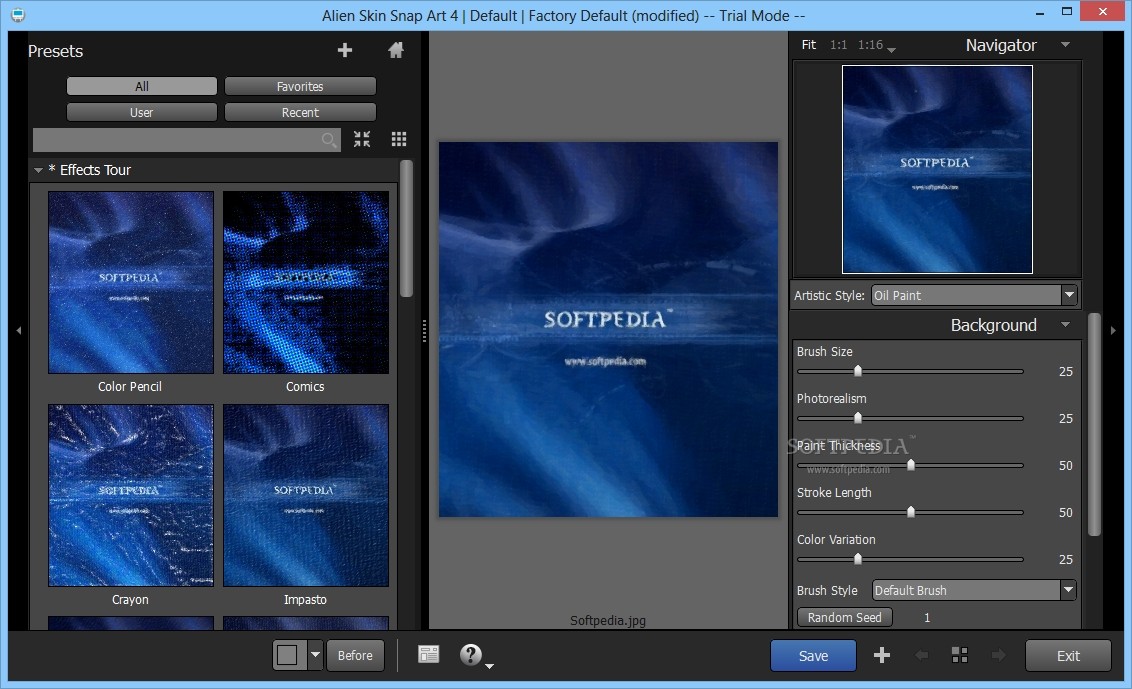Click the search magnifier icon
Screen dimensions: 1132x689
328,139
